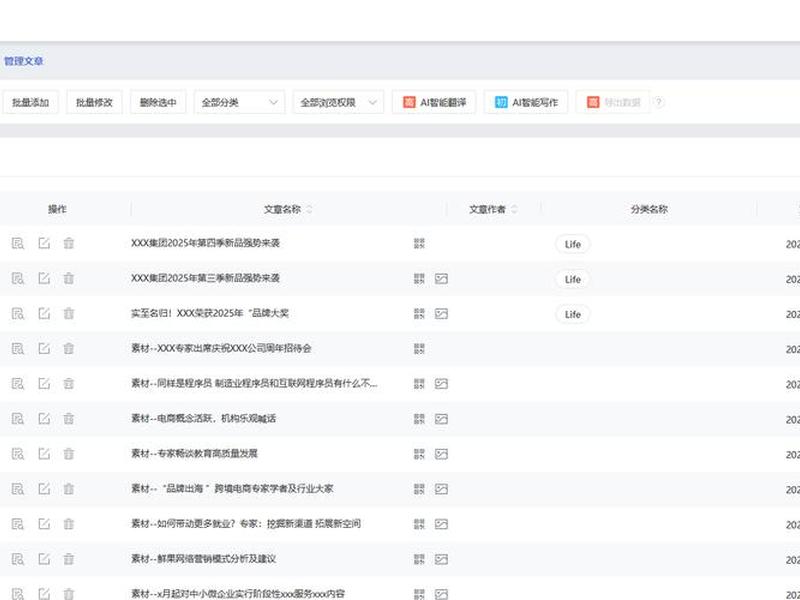
Task: Switch to 管理文章 tab
Action: [x=23, y=61]
